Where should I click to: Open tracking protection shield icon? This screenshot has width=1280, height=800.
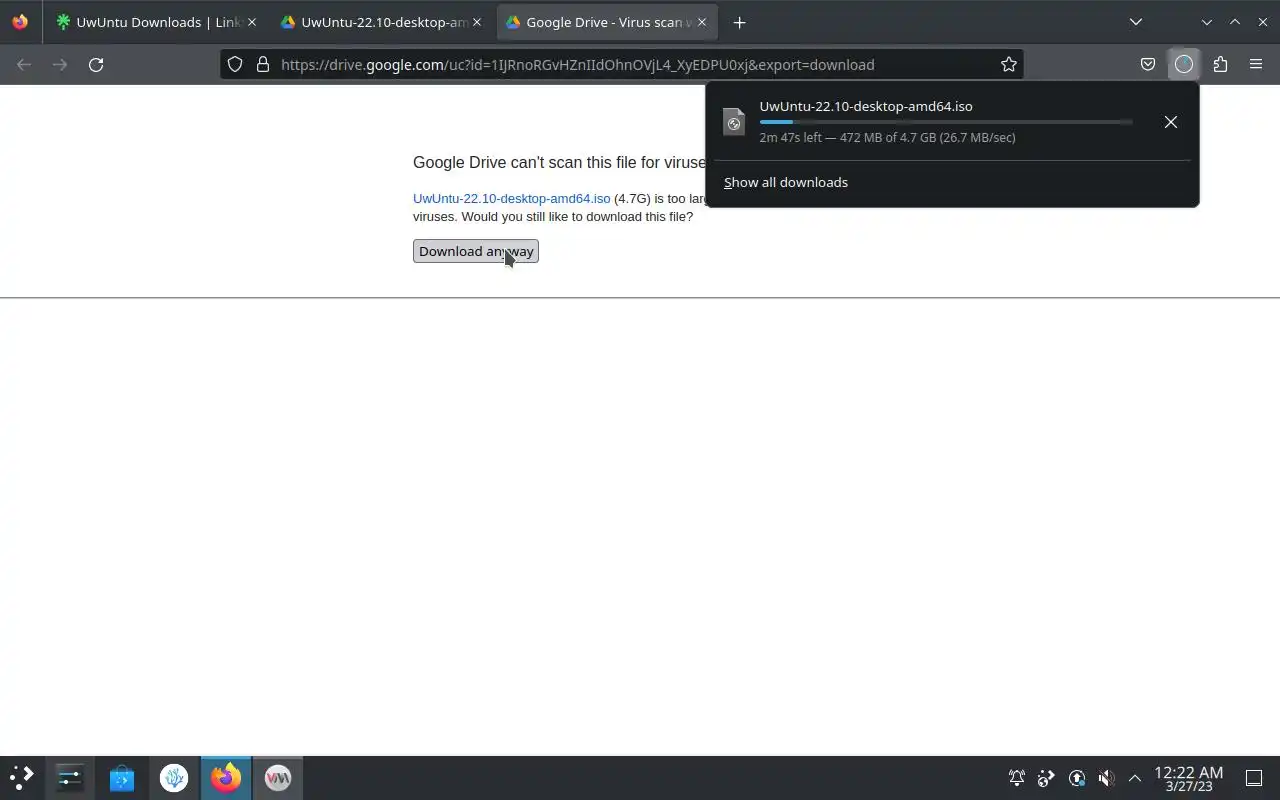click(235, 64)
